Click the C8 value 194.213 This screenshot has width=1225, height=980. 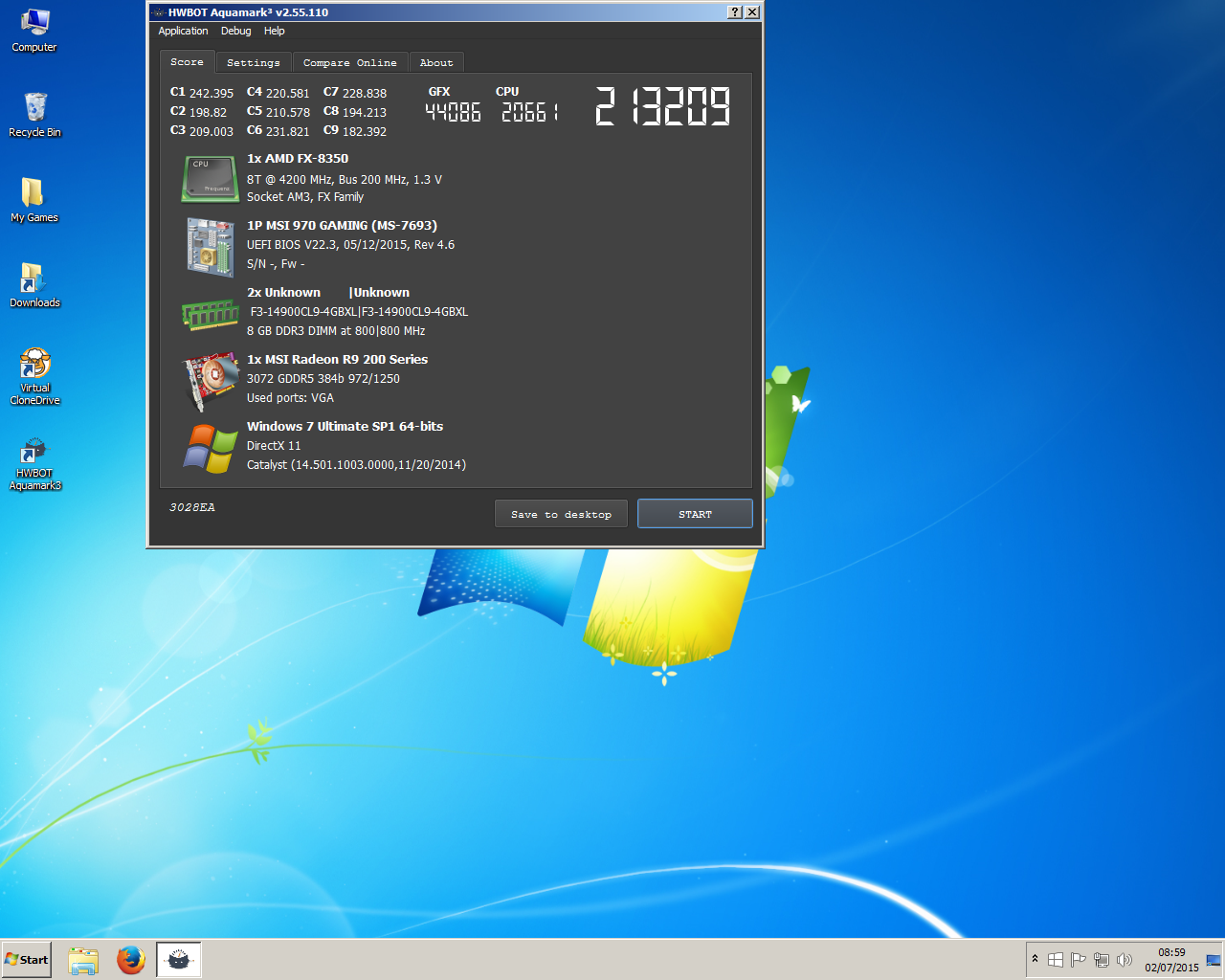coord(365,112)
